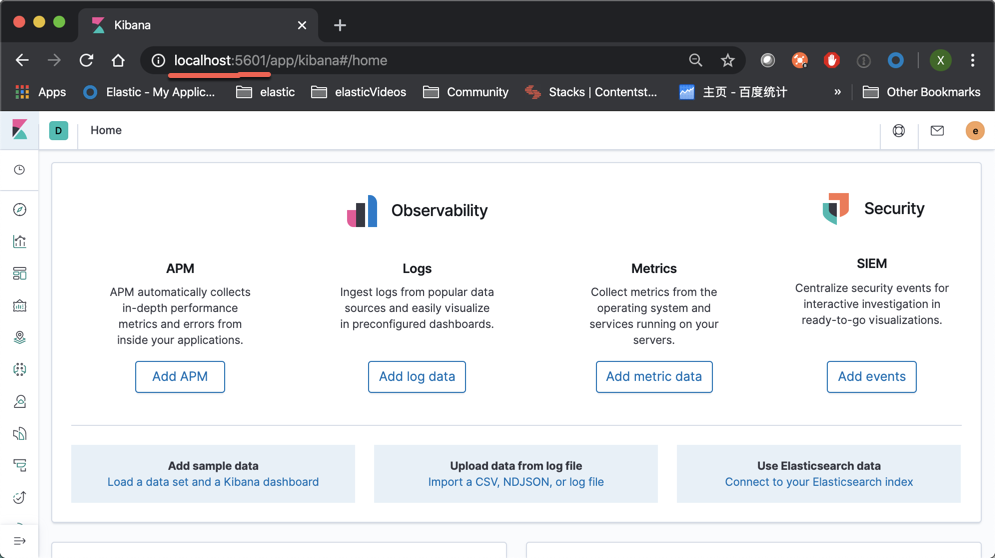995x558 pixels.
Task: Open Import a CSV, NDJSON, or log file
Action: 516,482
